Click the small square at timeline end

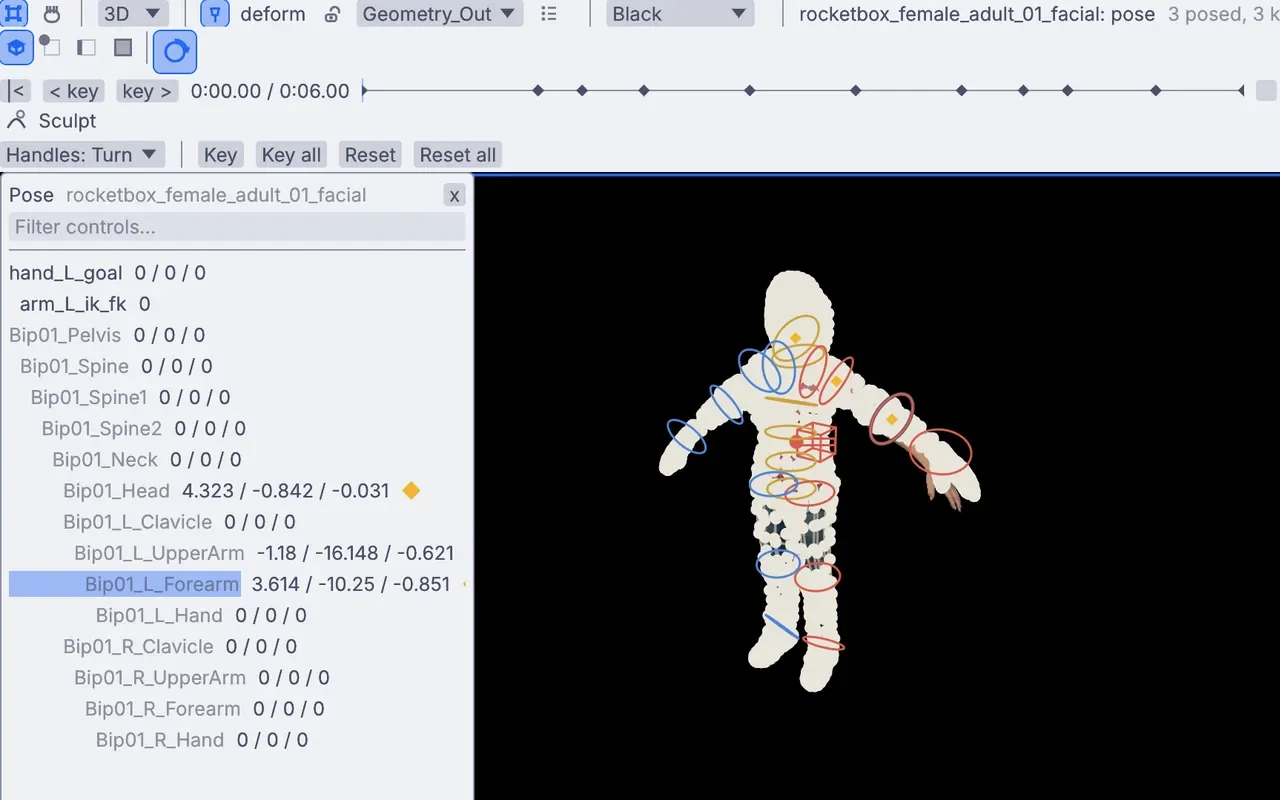click(x=1266, y=90)
